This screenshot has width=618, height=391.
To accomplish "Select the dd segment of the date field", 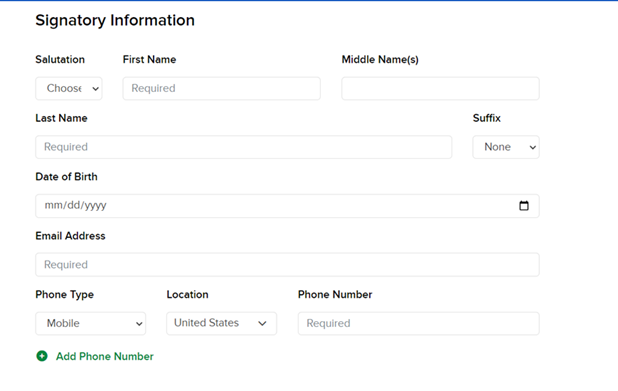I will (x=74, y=205).
